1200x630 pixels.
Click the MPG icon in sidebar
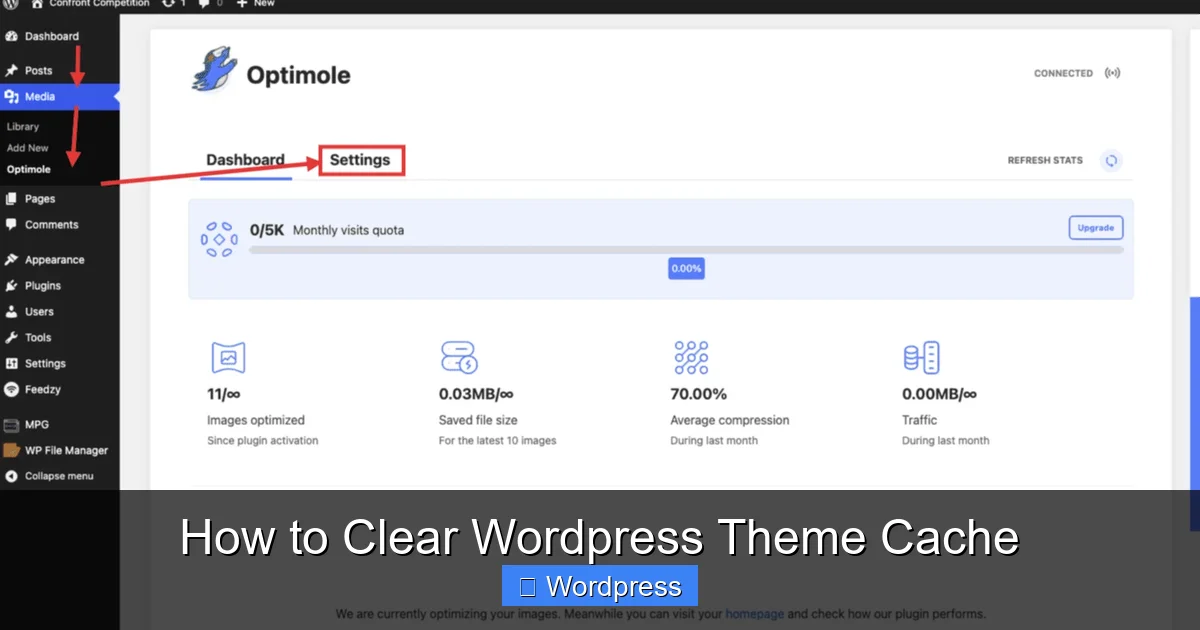11,425
